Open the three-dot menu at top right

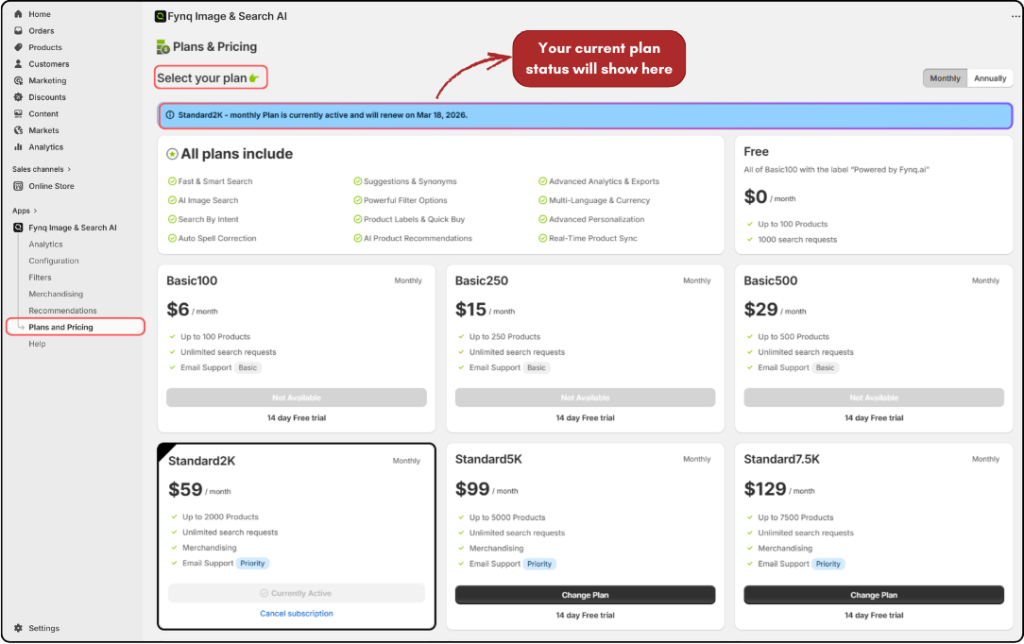1016,16
